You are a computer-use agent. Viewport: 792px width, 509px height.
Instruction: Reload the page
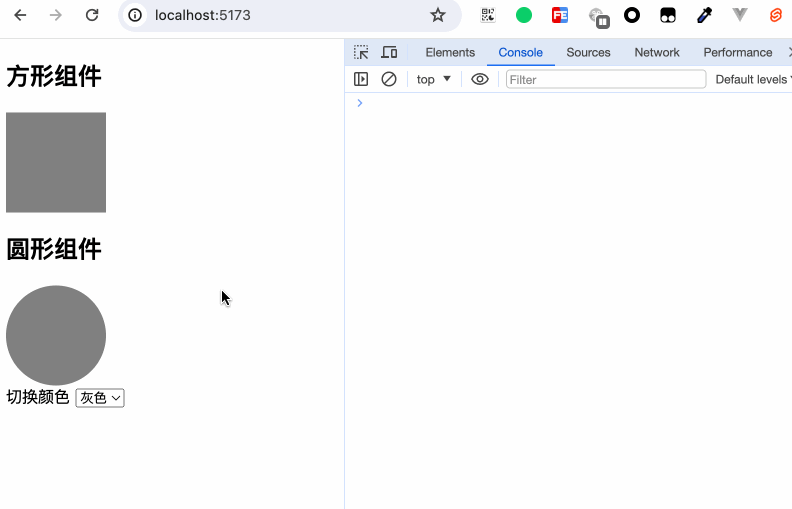(92, 15)
